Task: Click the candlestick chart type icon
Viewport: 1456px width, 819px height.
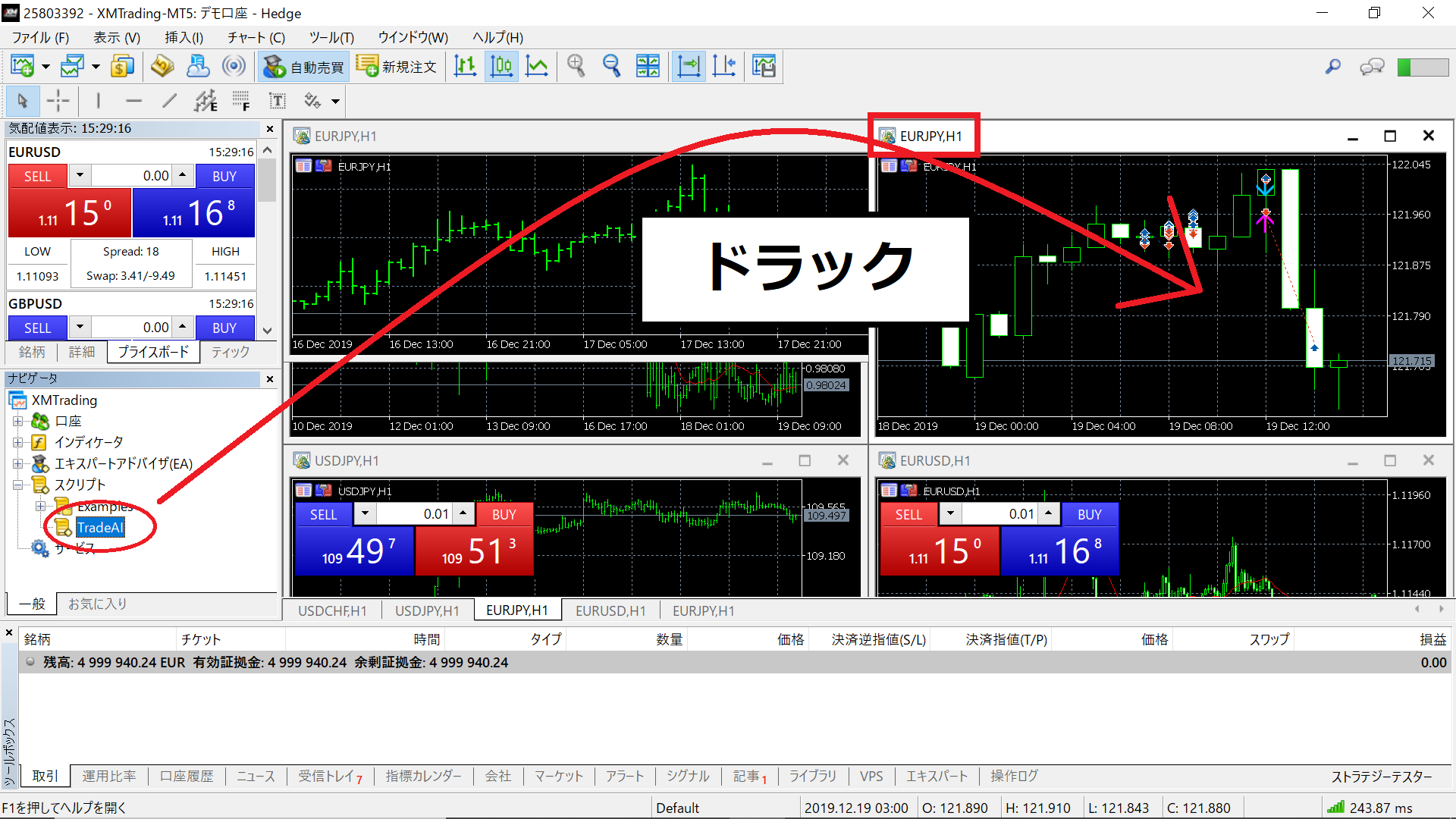Action: [x=501, y=67]
